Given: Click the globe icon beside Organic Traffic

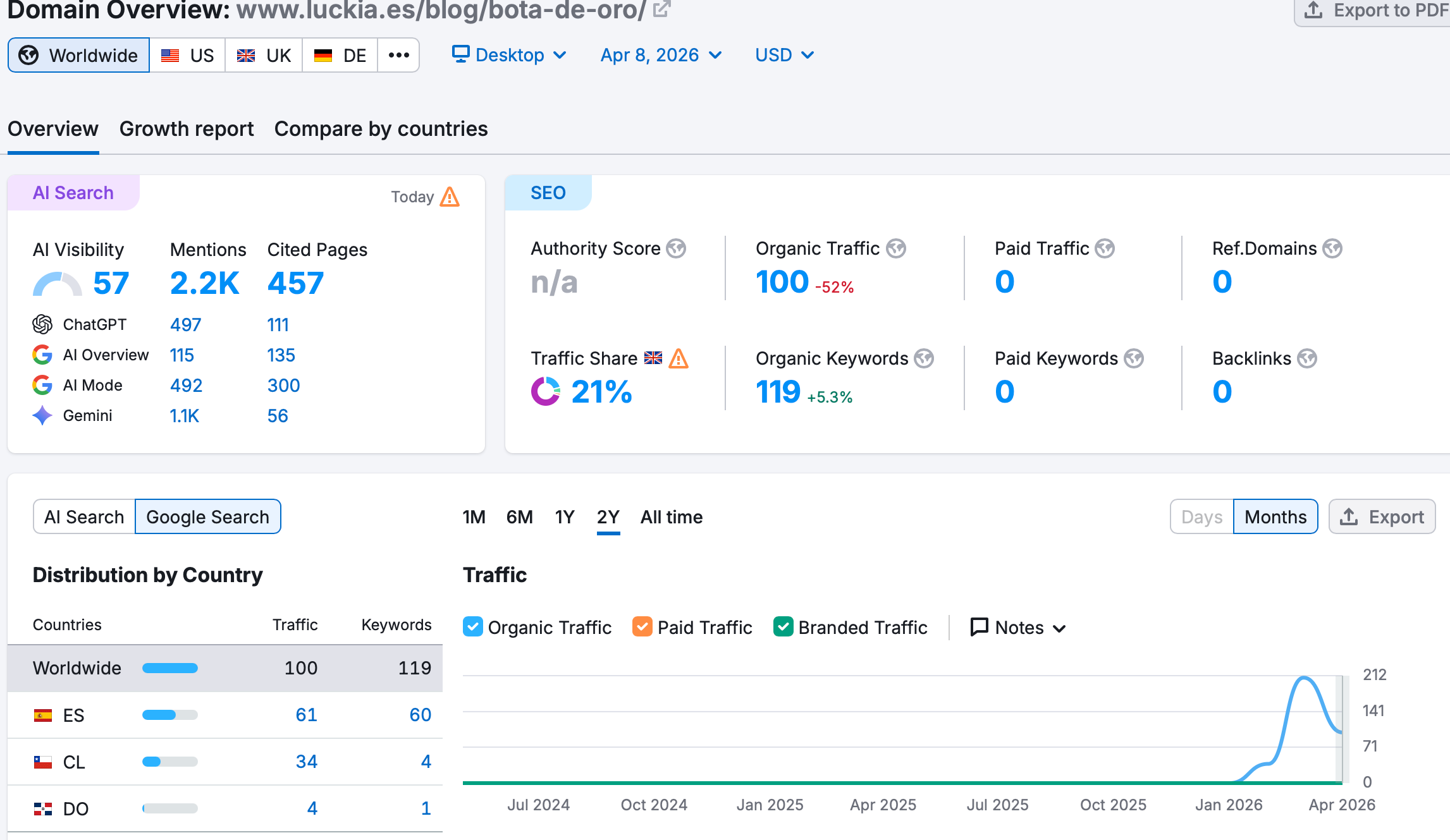Looking at the screenshot, I should 895,249.
